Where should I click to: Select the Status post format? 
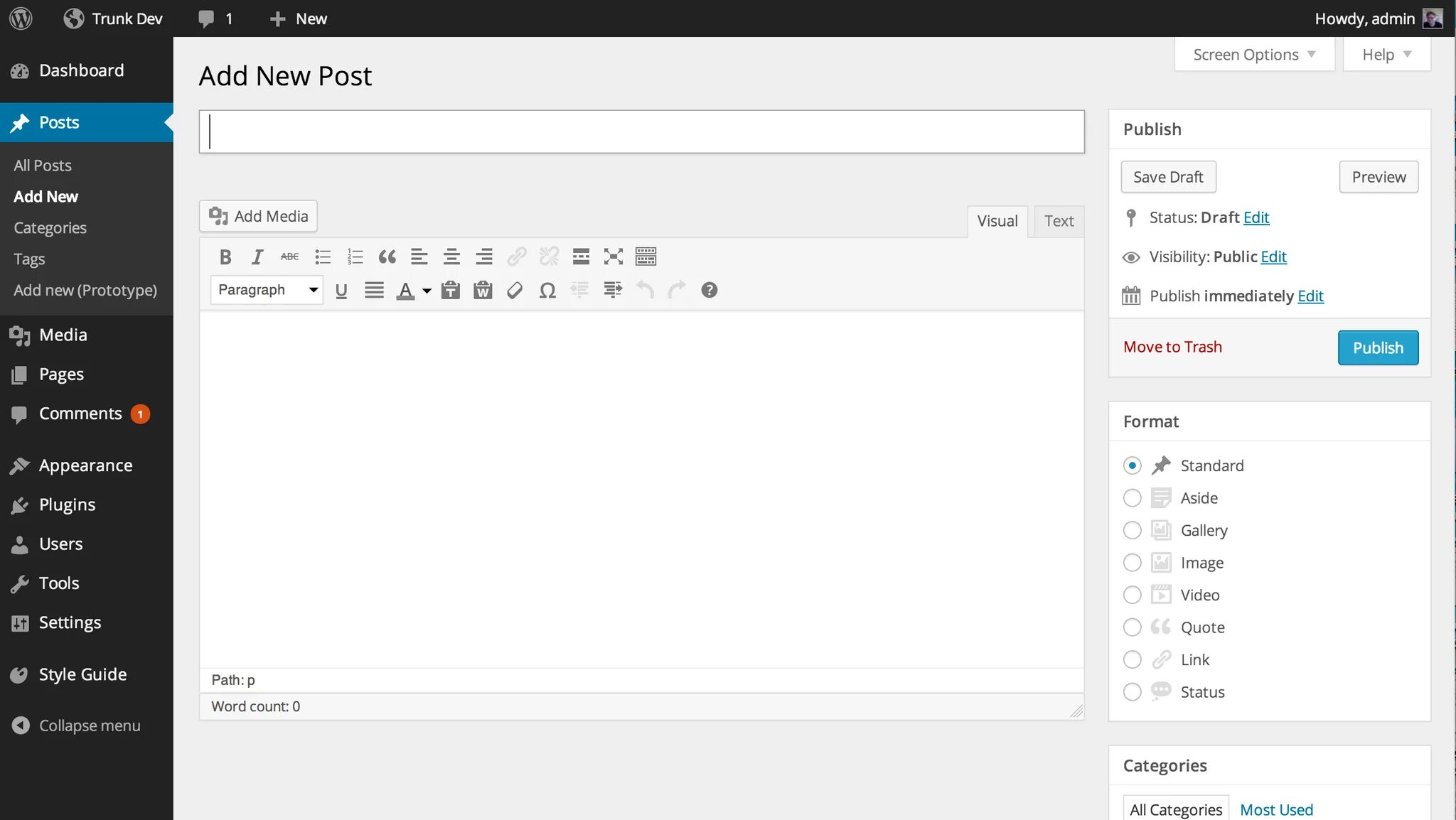point(1133,692)
